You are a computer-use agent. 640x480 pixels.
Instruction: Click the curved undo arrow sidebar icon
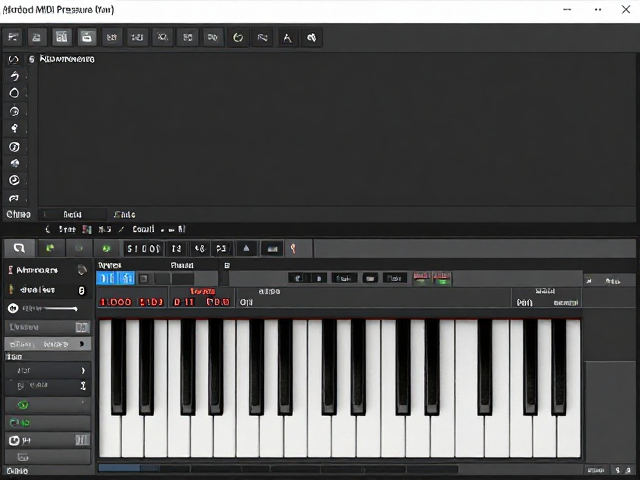pyautogui.click(x=14, y=76)
